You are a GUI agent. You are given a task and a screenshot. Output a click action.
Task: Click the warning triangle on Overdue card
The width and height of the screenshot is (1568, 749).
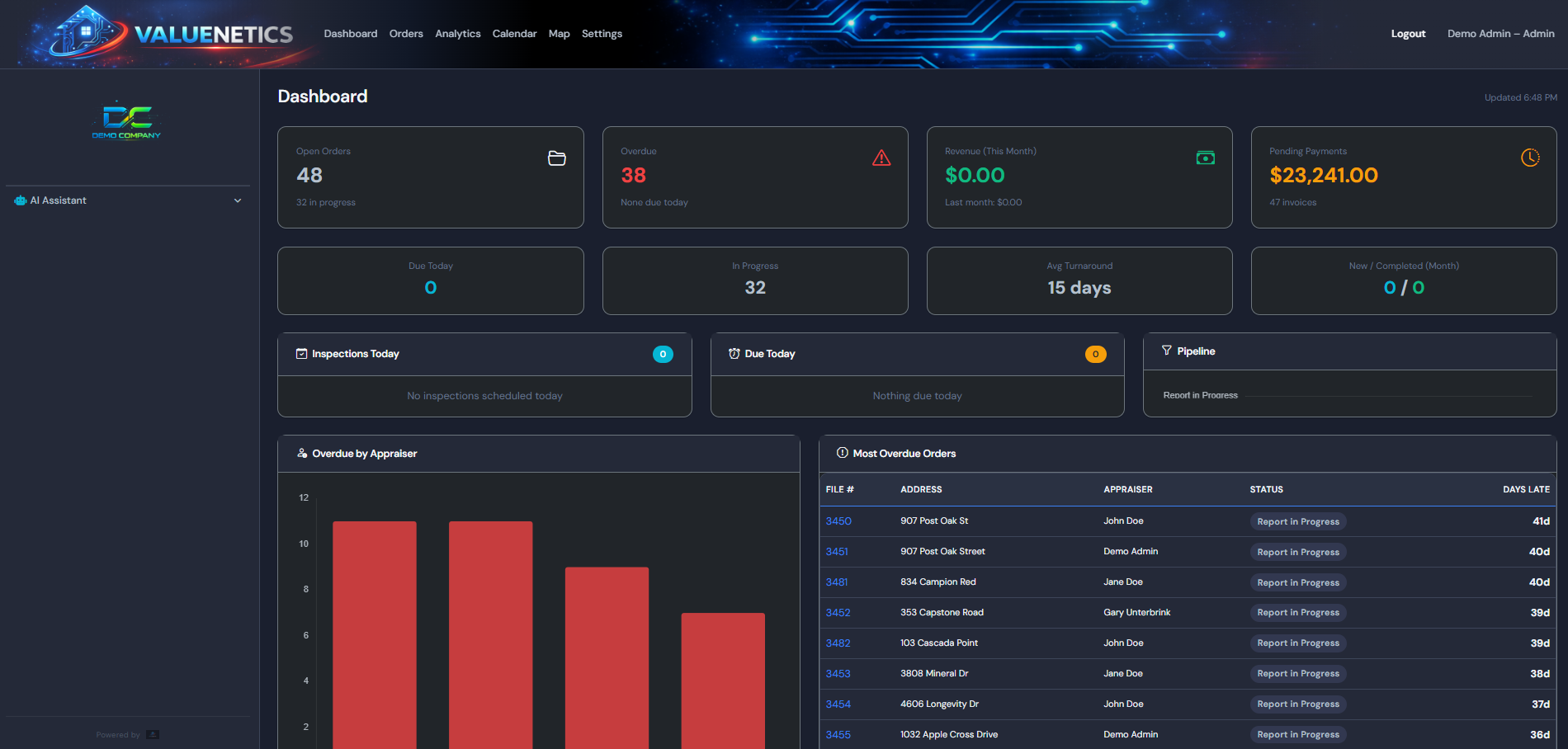pyautogui.click(x=881, y=158)
